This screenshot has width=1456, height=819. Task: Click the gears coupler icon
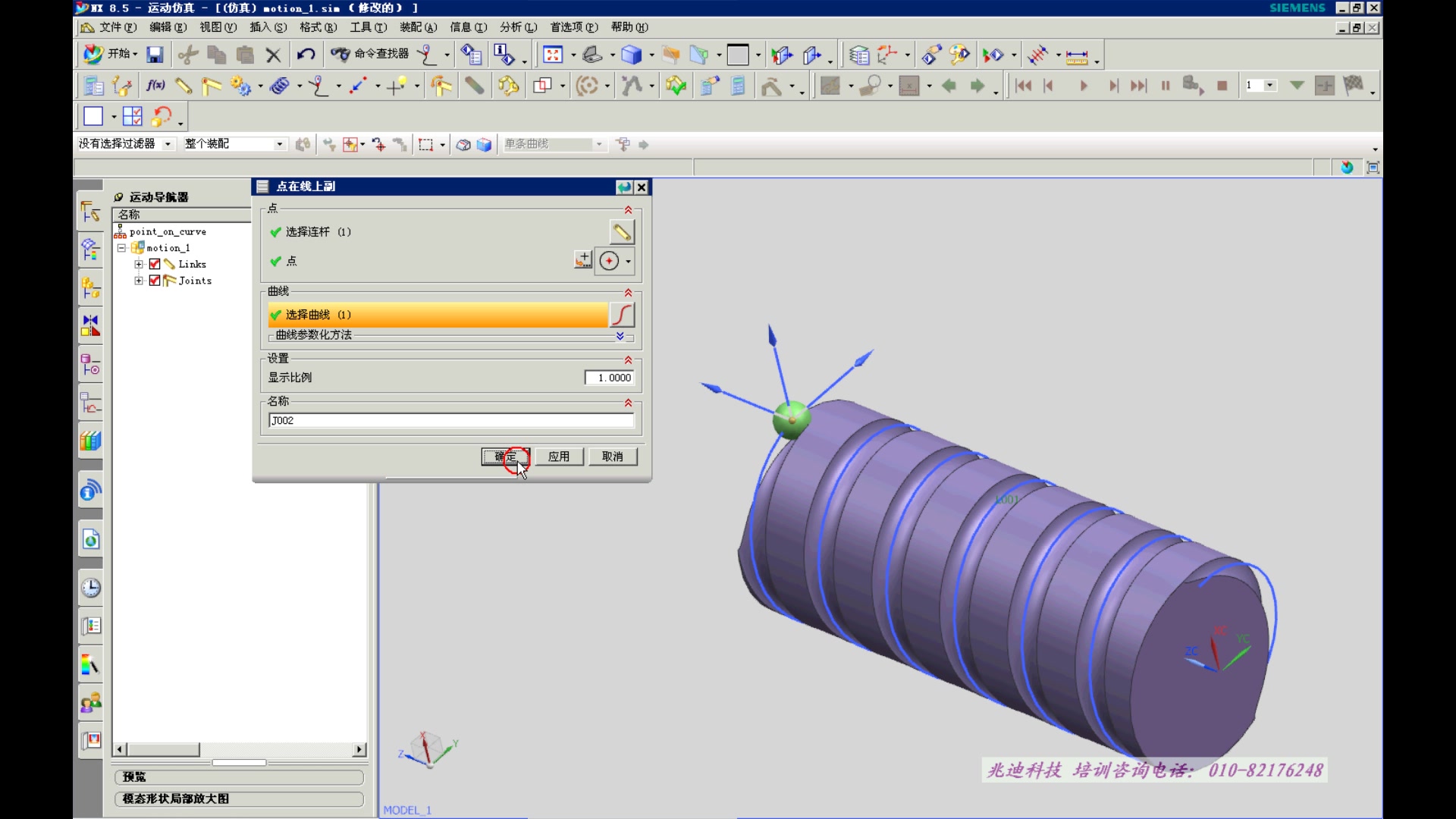(241, 86)
